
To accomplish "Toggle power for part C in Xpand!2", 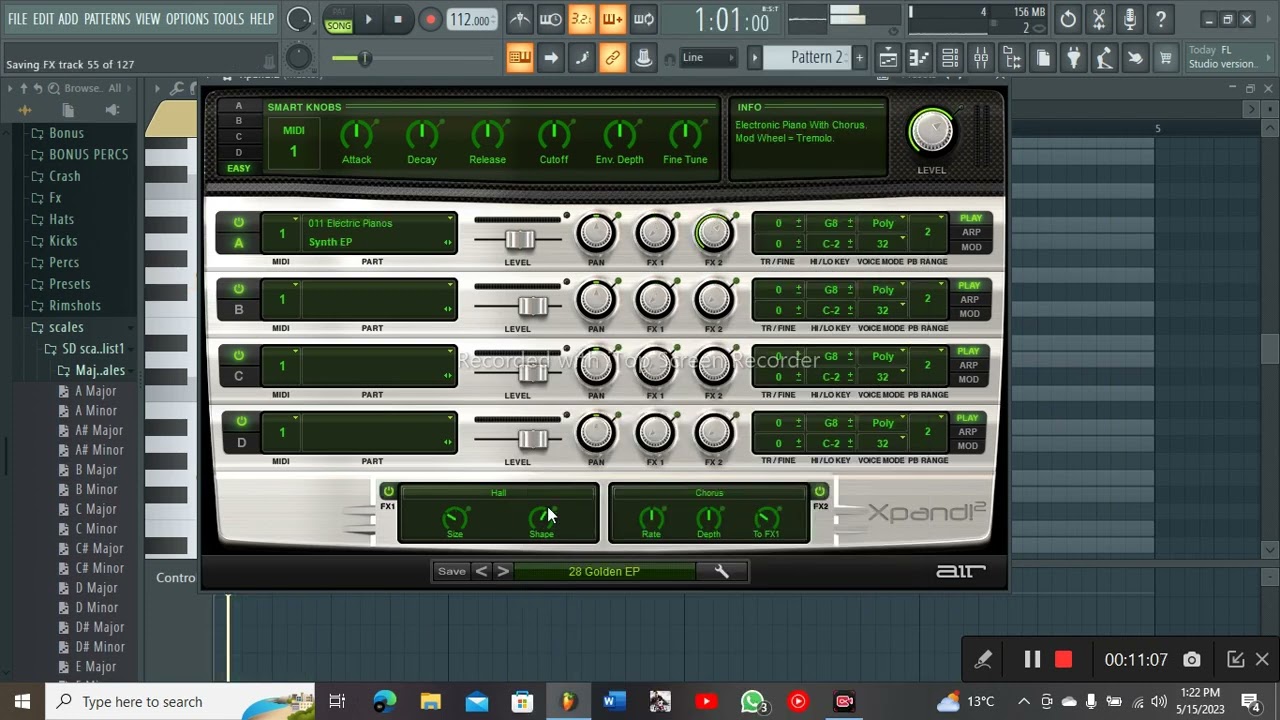I will click(238, 356).
